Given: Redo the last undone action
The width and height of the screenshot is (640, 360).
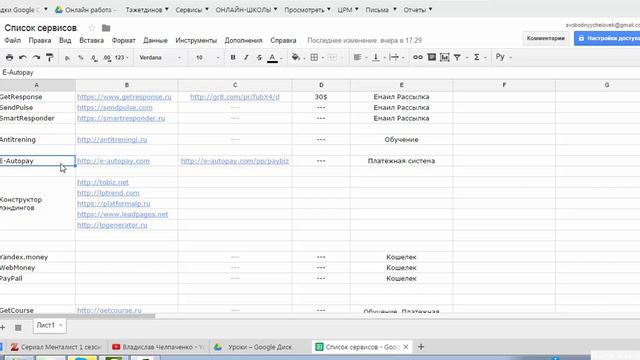Looking at the screenshot, I should click(36, 58).
